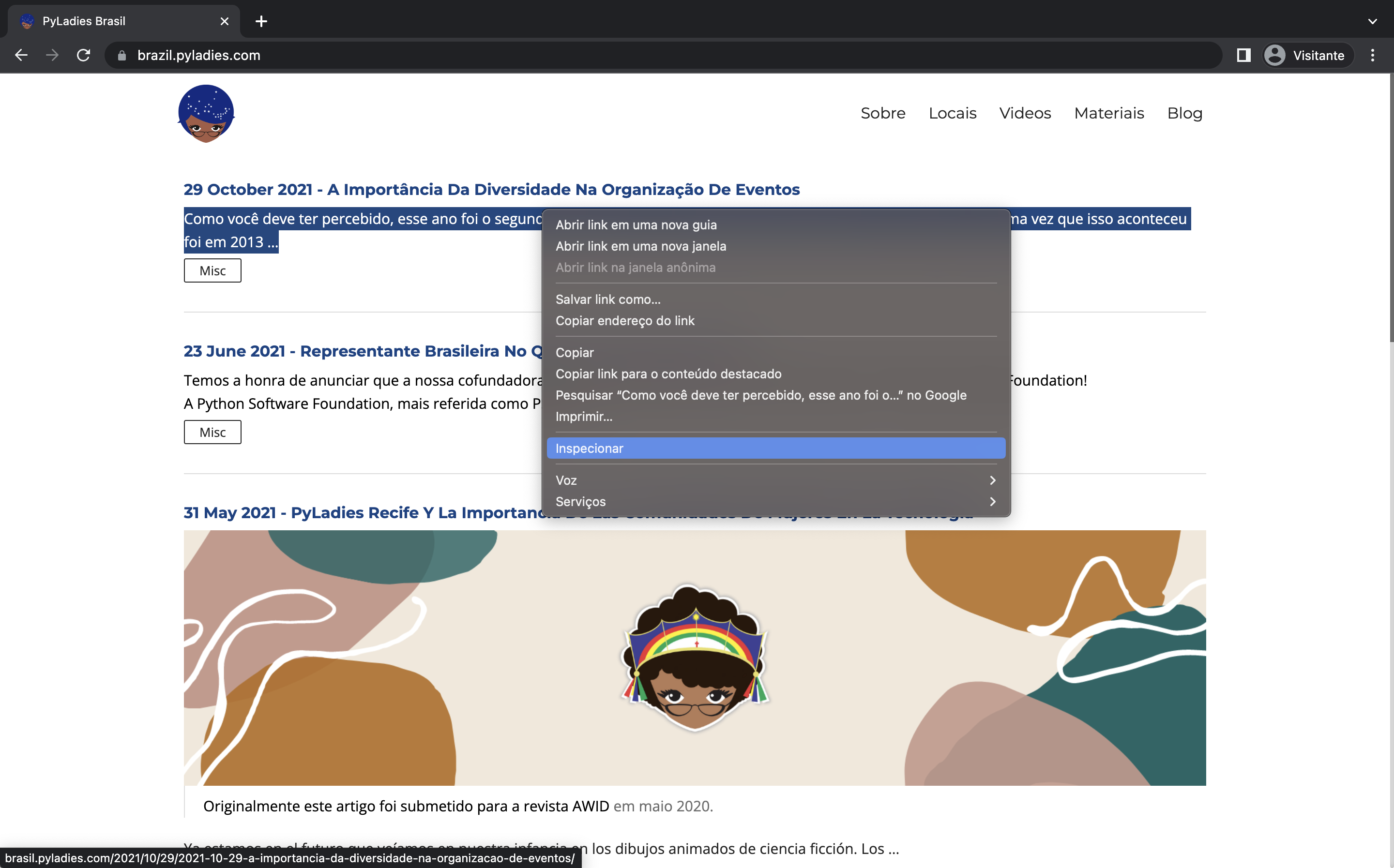1394x868 pixels.
Task: Select Copiar endereço do link
Action: [x=625, y=320]
